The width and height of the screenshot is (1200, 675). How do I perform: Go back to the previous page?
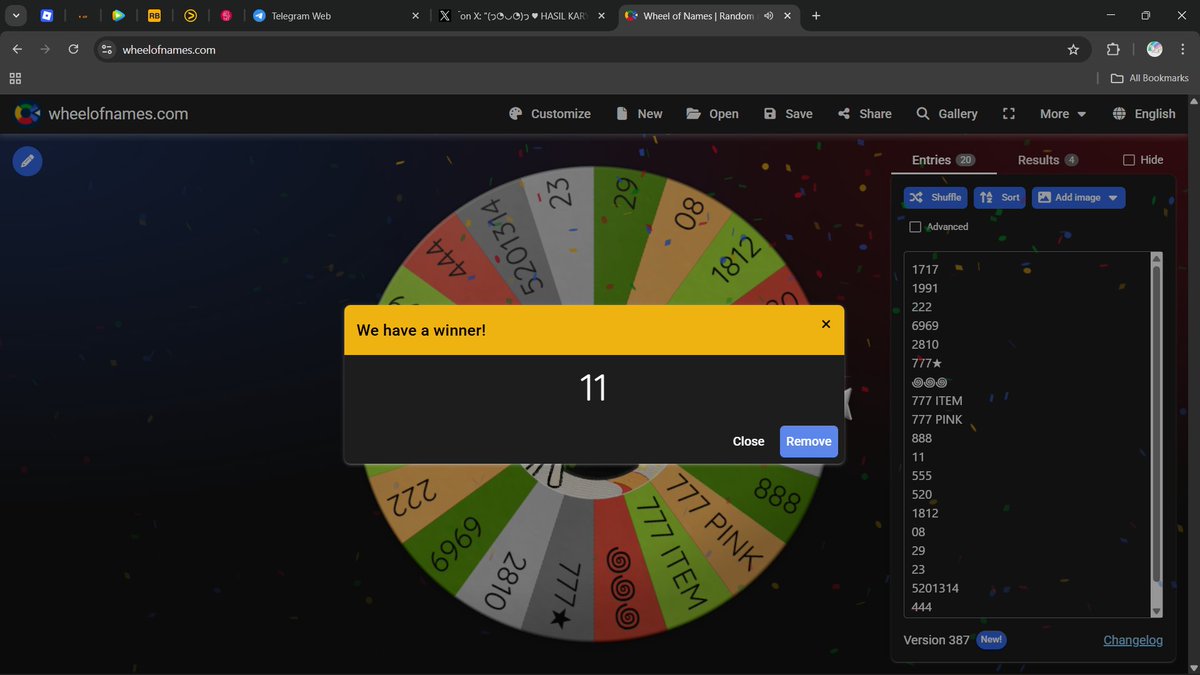[x=17, y=50]
